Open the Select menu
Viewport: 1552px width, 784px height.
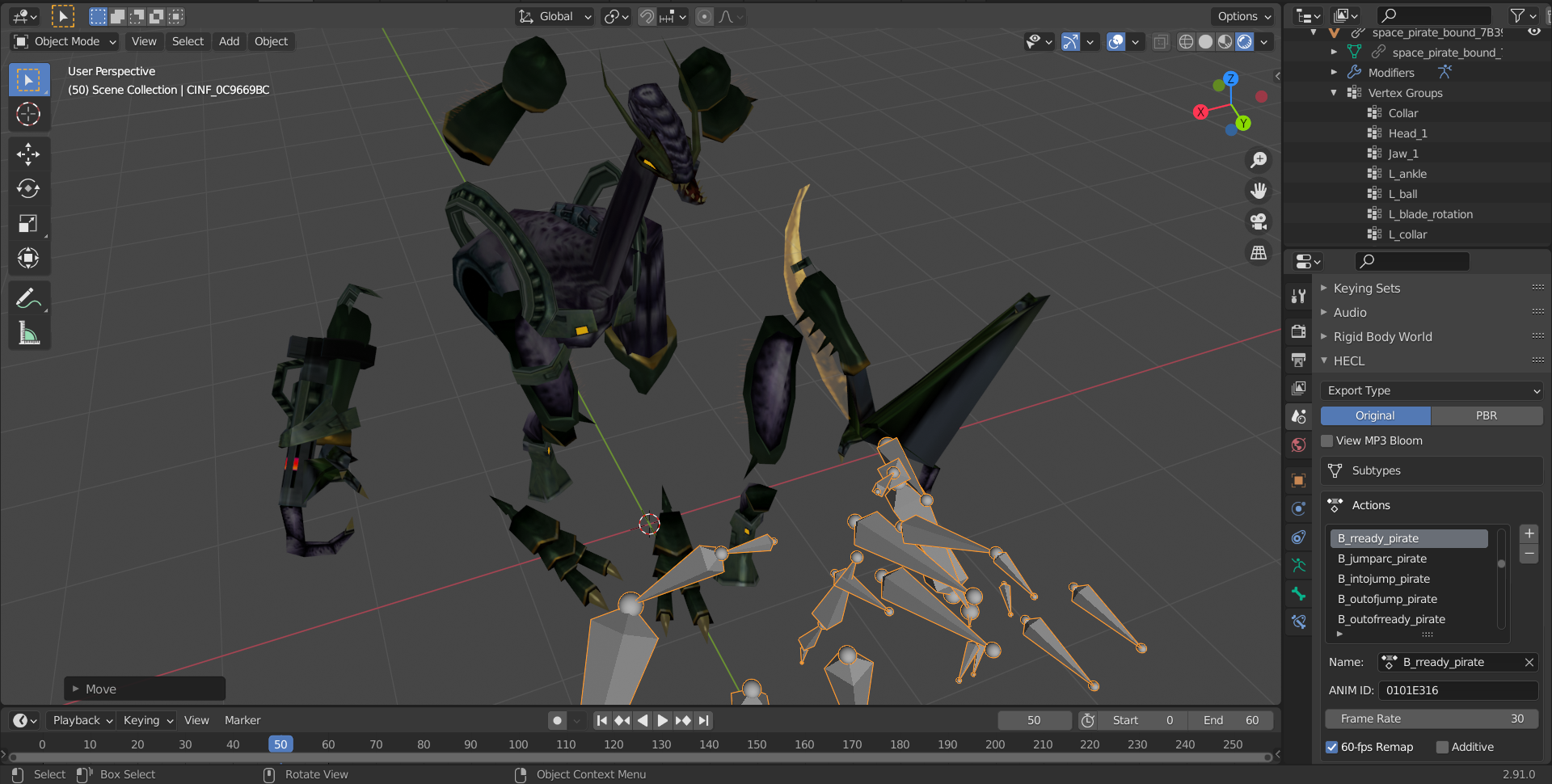[x=188, y=41]
